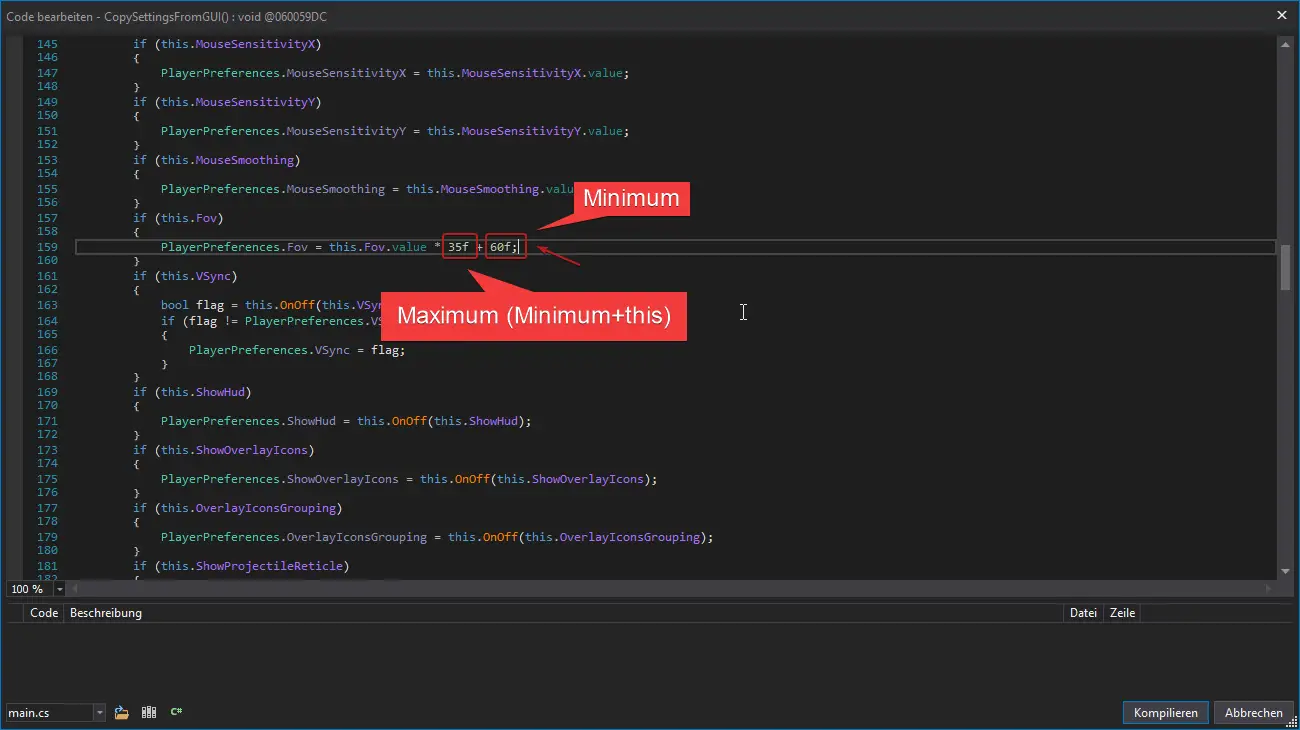Viewport: 1300px width, 730px height.
Task: Sort errors by the Code column header
Action: click(x=44, y=613)
